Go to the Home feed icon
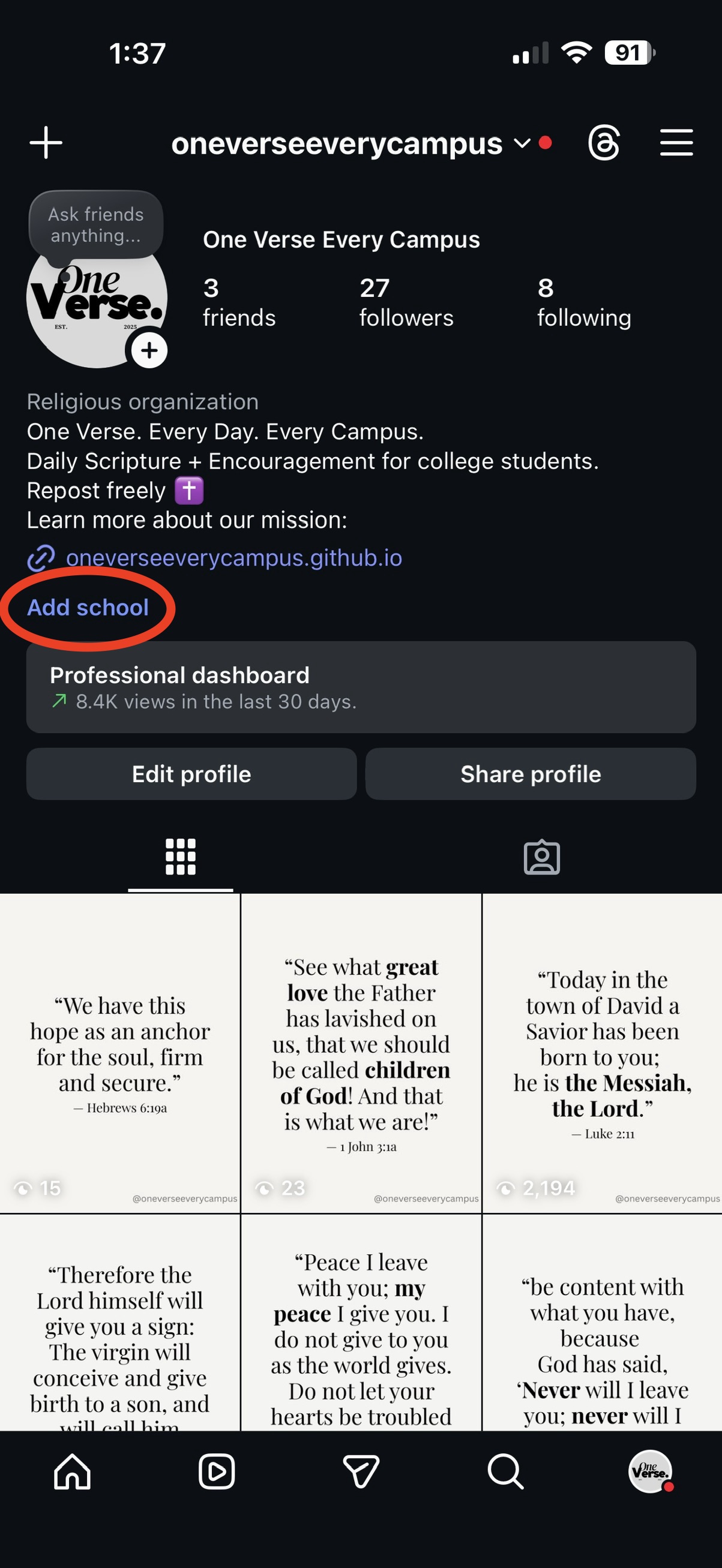 coord(73,1472)
